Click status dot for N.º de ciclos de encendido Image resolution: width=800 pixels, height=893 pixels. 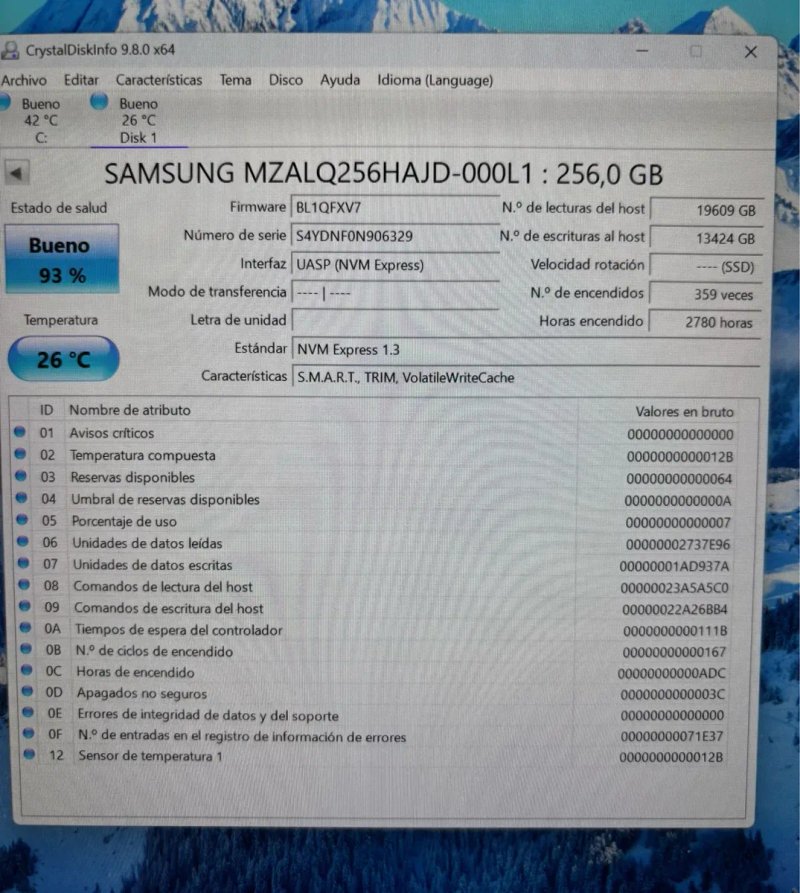click(26, 649)
